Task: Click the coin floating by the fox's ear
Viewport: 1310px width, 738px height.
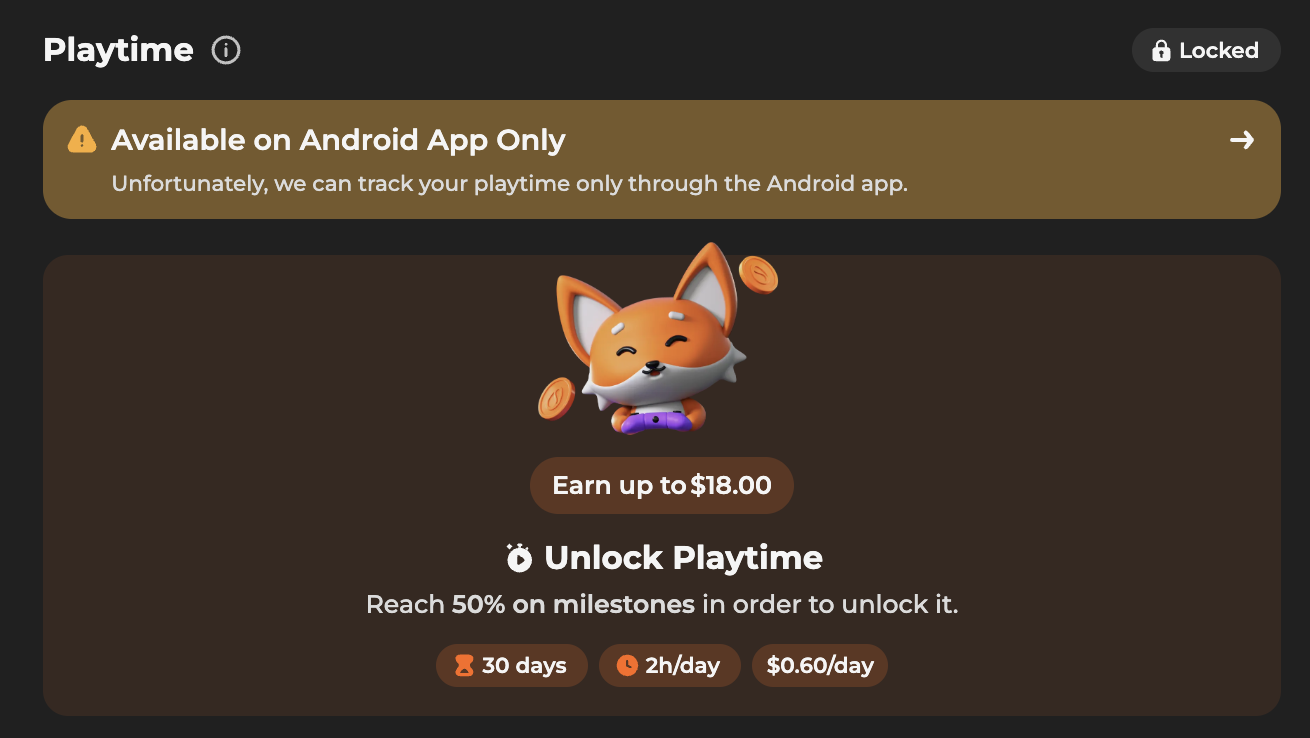Action: point(758,274)
